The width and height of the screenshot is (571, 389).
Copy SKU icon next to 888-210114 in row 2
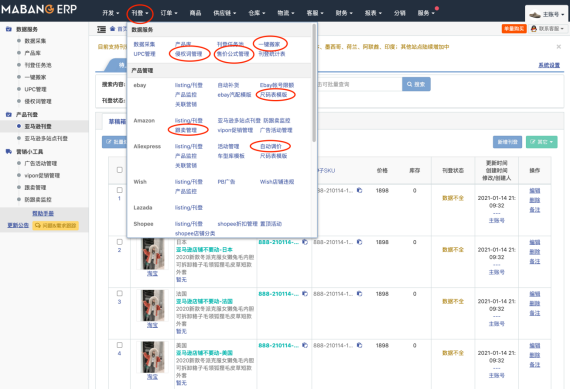tap(305, 242)
